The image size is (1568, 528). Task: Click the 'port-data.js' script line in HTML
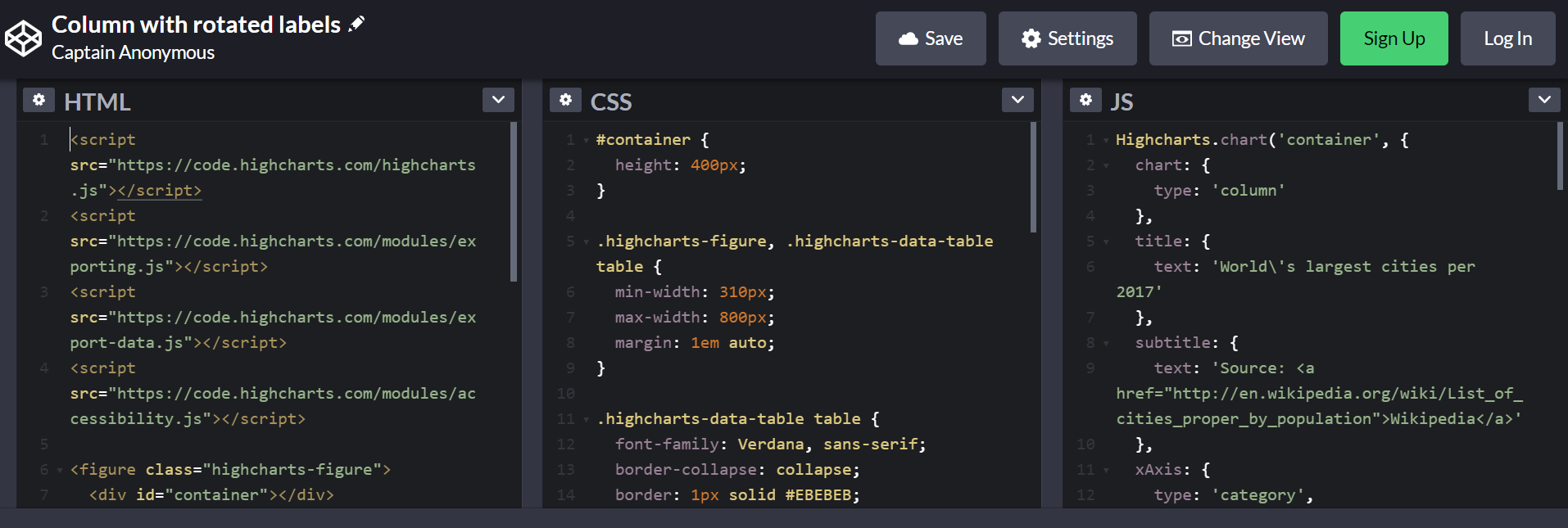click(x=178, y=343)
